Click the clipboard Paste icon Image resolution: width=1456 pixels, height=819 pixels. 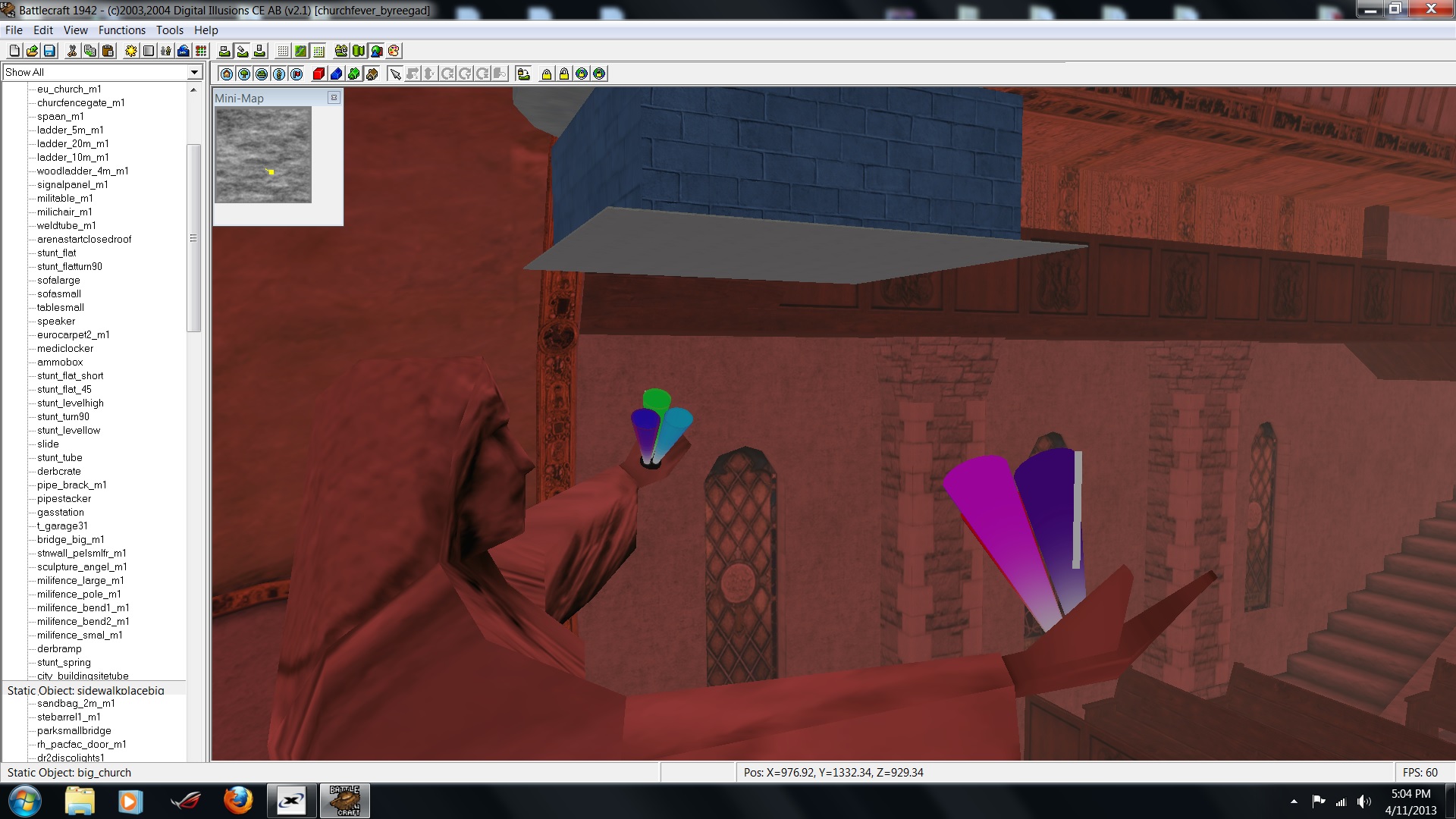[108, 51]
